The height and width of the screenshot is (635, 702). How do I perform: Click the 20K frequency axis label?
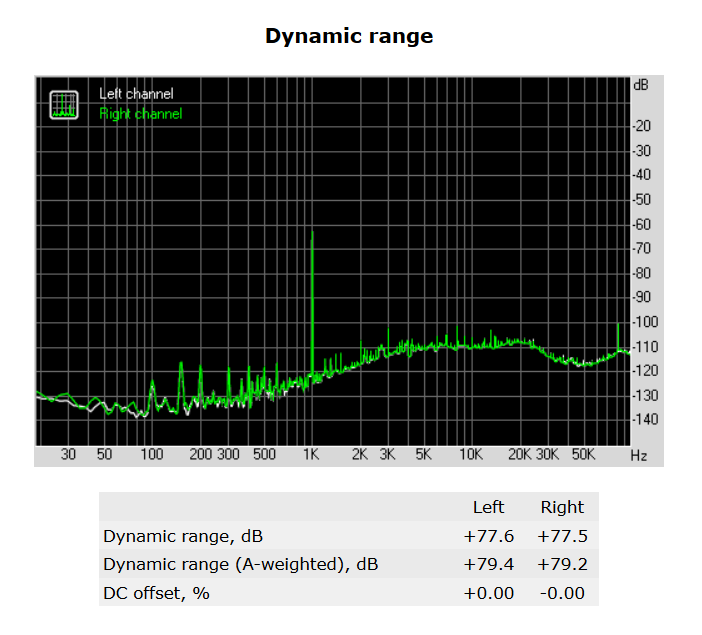(x=520, y=455)
